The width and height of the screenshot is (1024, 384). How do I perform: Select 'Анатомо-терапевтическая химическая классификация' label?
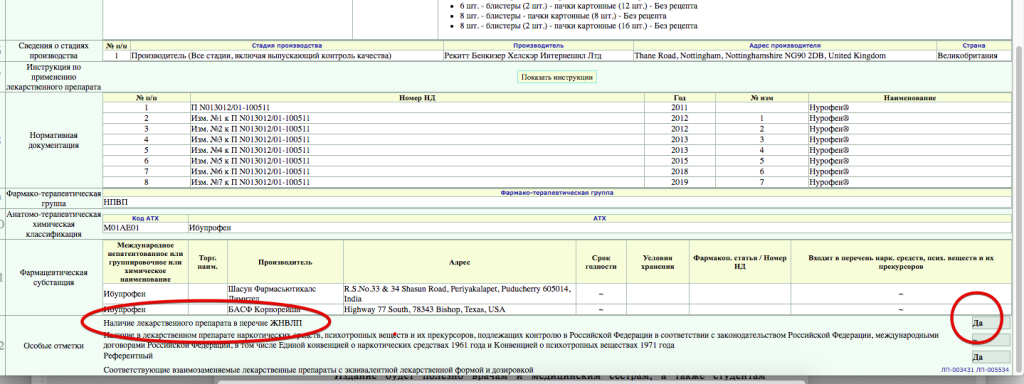54,223
